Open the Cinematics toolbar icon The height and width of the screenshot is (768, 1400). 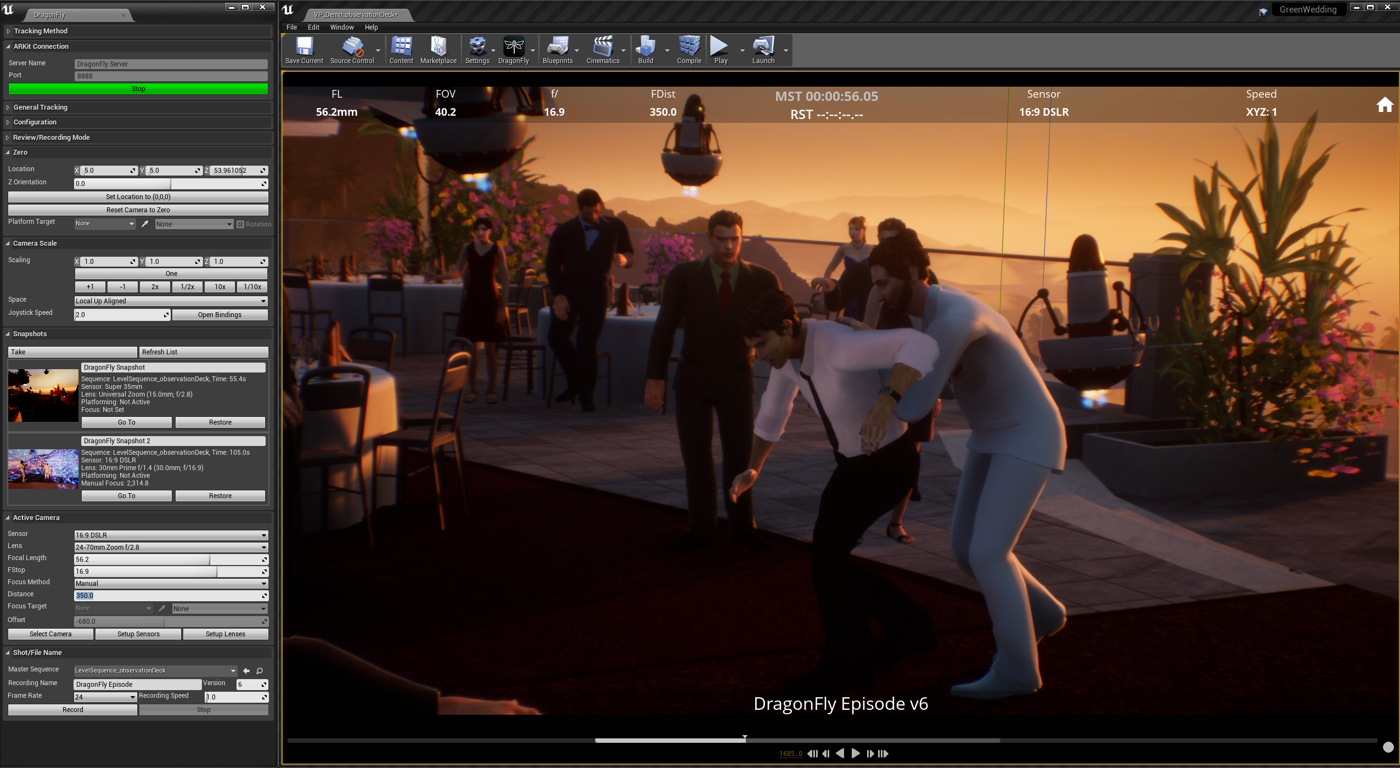tap(603, 50)
